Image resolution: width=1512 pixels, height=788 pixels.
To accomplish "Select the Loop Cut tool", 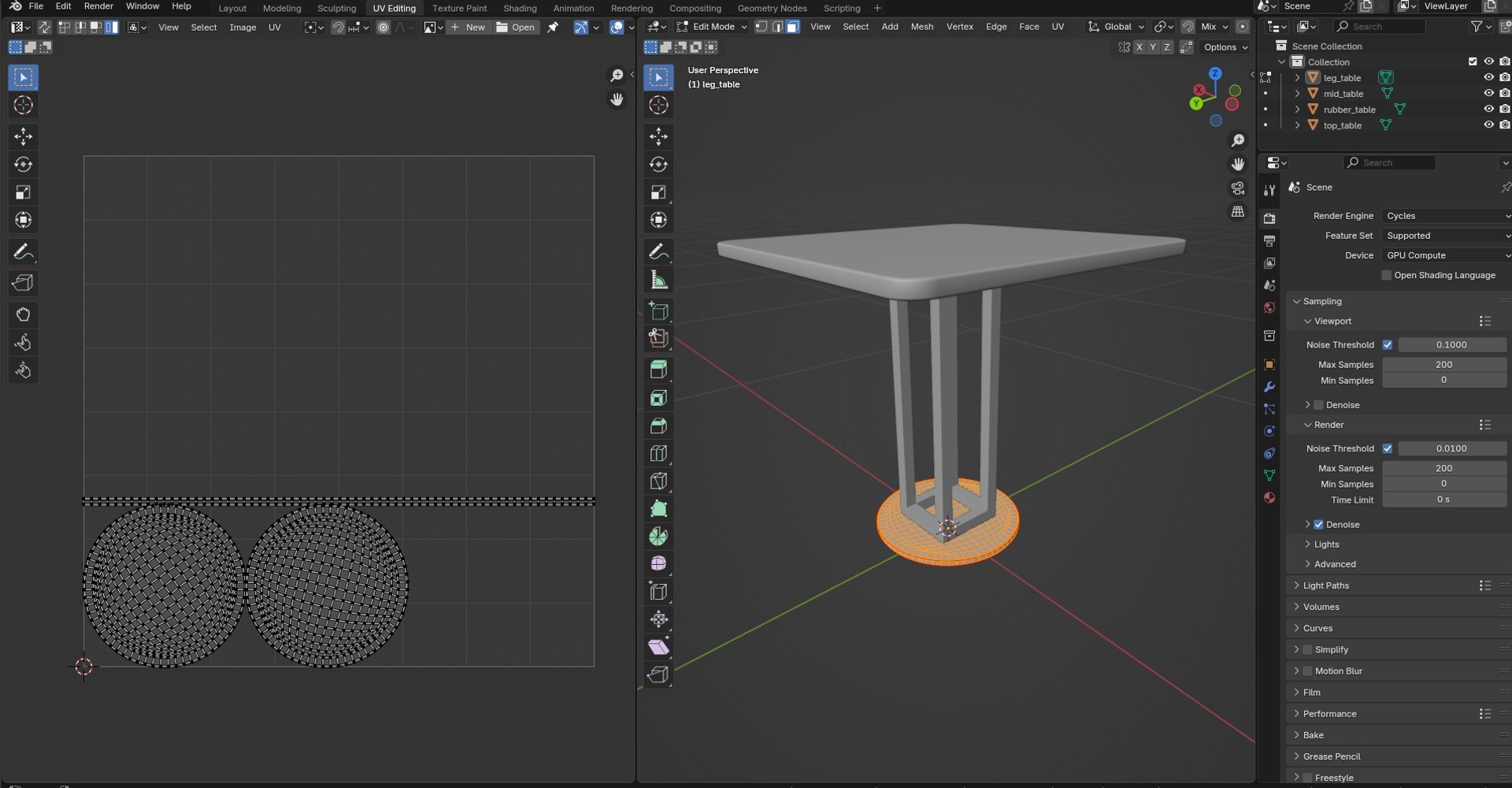I will [x=658, y=454].
